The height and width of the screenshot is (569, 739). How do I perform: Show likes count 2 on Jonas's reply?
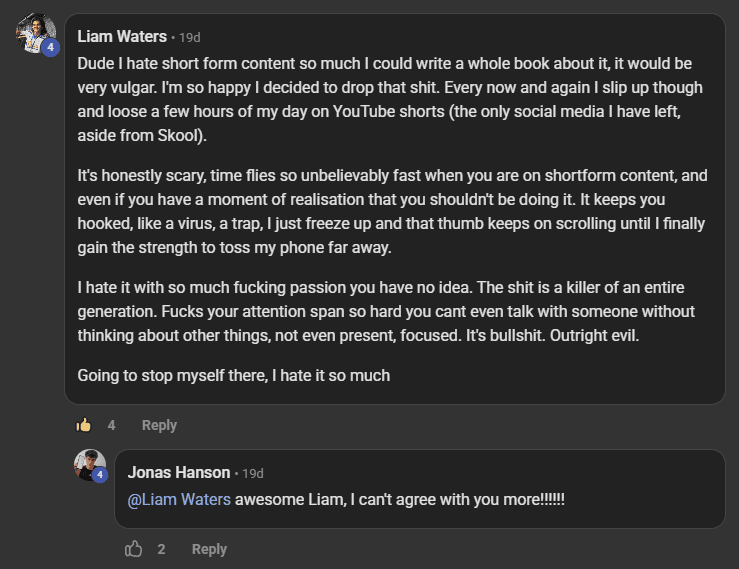[x=162, y=549]
